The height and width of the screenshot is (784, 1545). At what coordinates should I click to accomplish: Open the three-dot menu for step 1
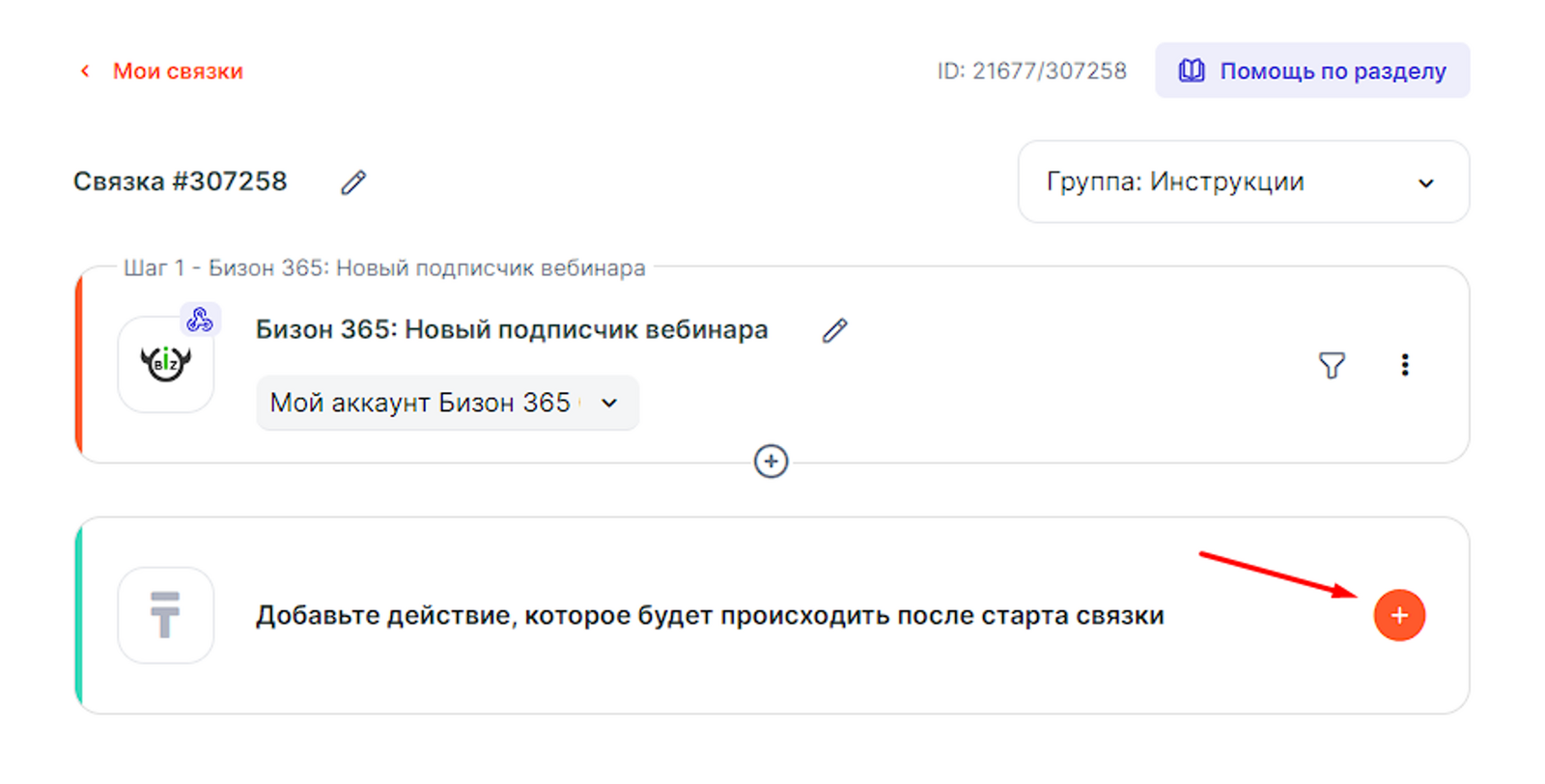pyautogui.click(x=1405, y=365)
